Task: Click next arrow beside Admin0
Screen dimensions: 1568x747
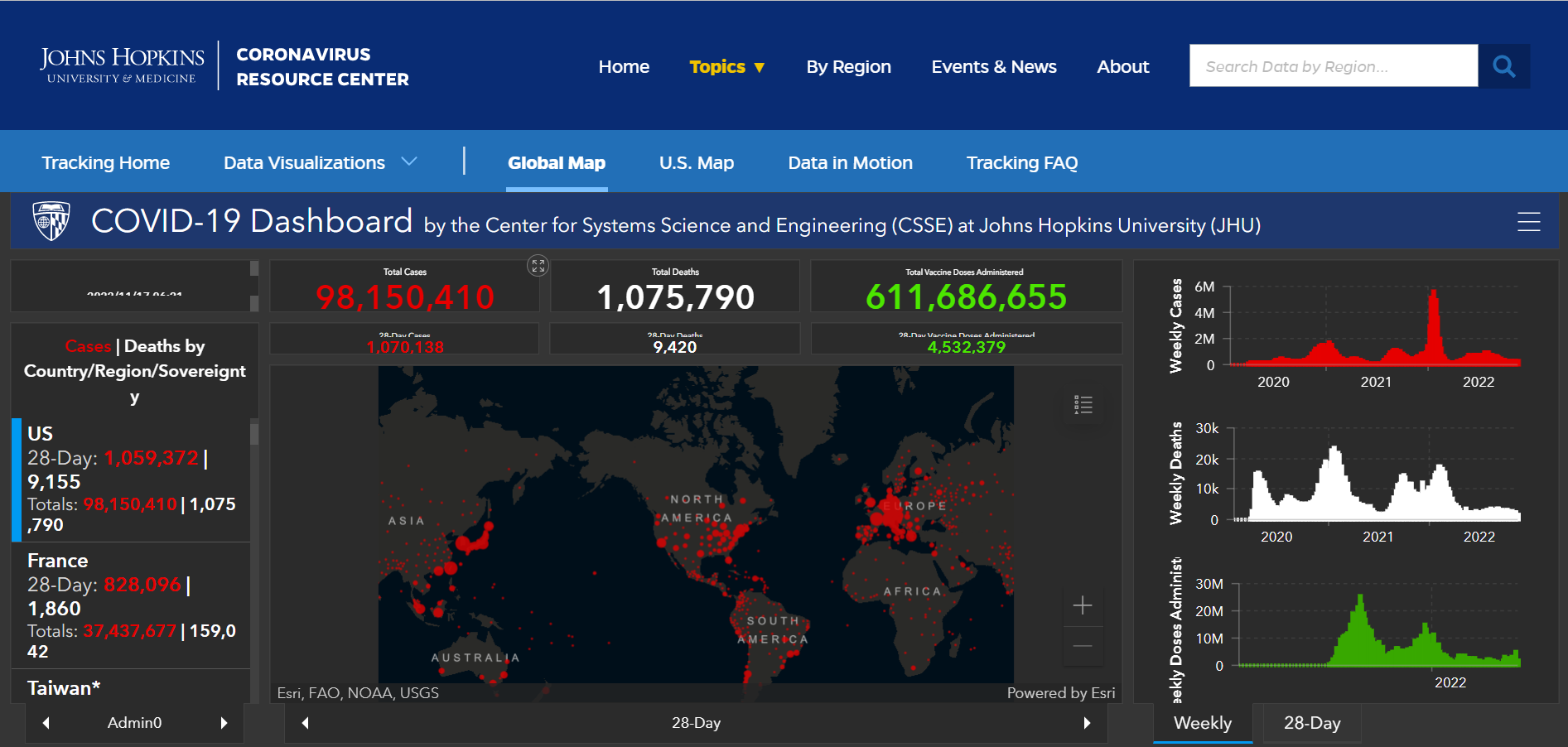Action: click(x=224, y=723)
